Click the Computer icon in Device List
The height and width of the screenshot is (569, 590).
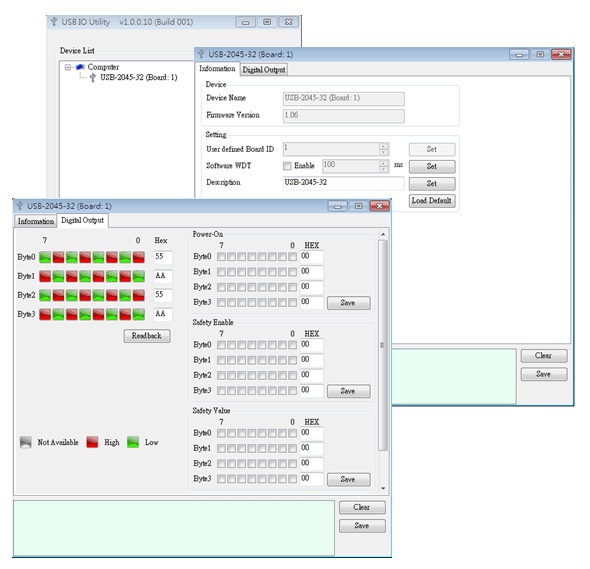[80, 67]
